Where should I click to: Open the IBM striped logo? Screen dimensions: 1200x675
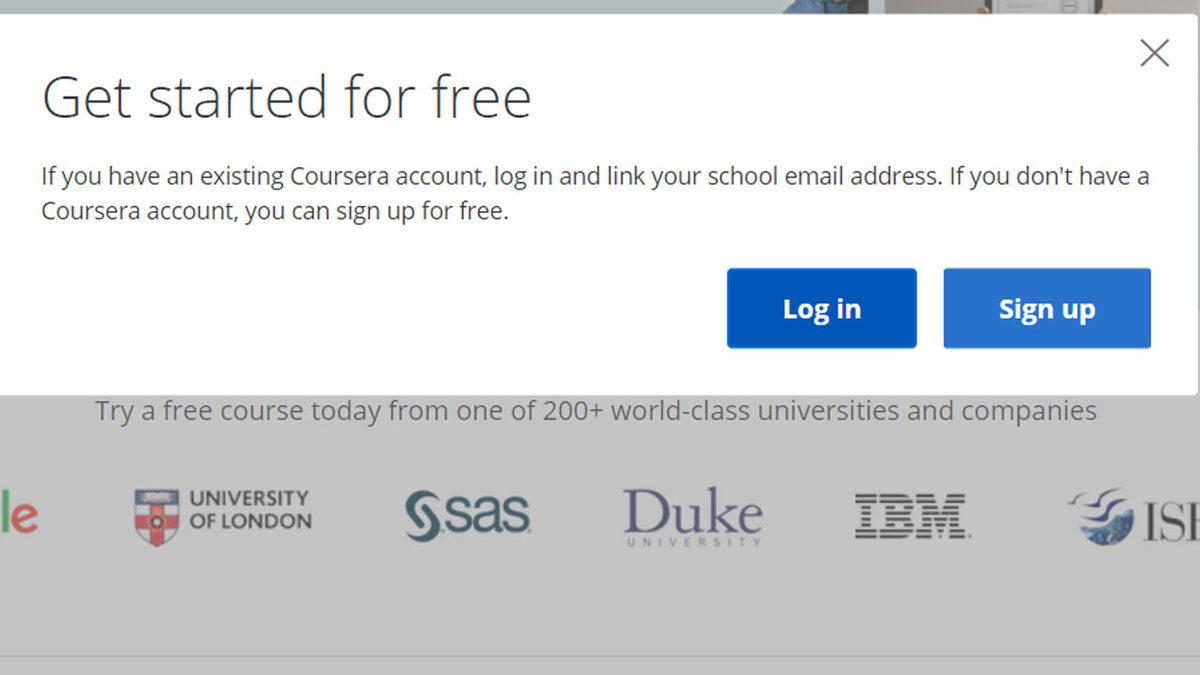tap(911, 516)
